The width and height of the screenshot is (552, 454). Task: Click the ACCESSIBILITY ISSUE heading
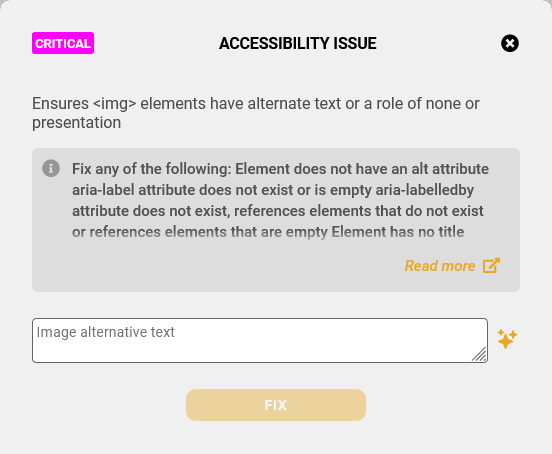pyautogui.click(x=298, y=43)
